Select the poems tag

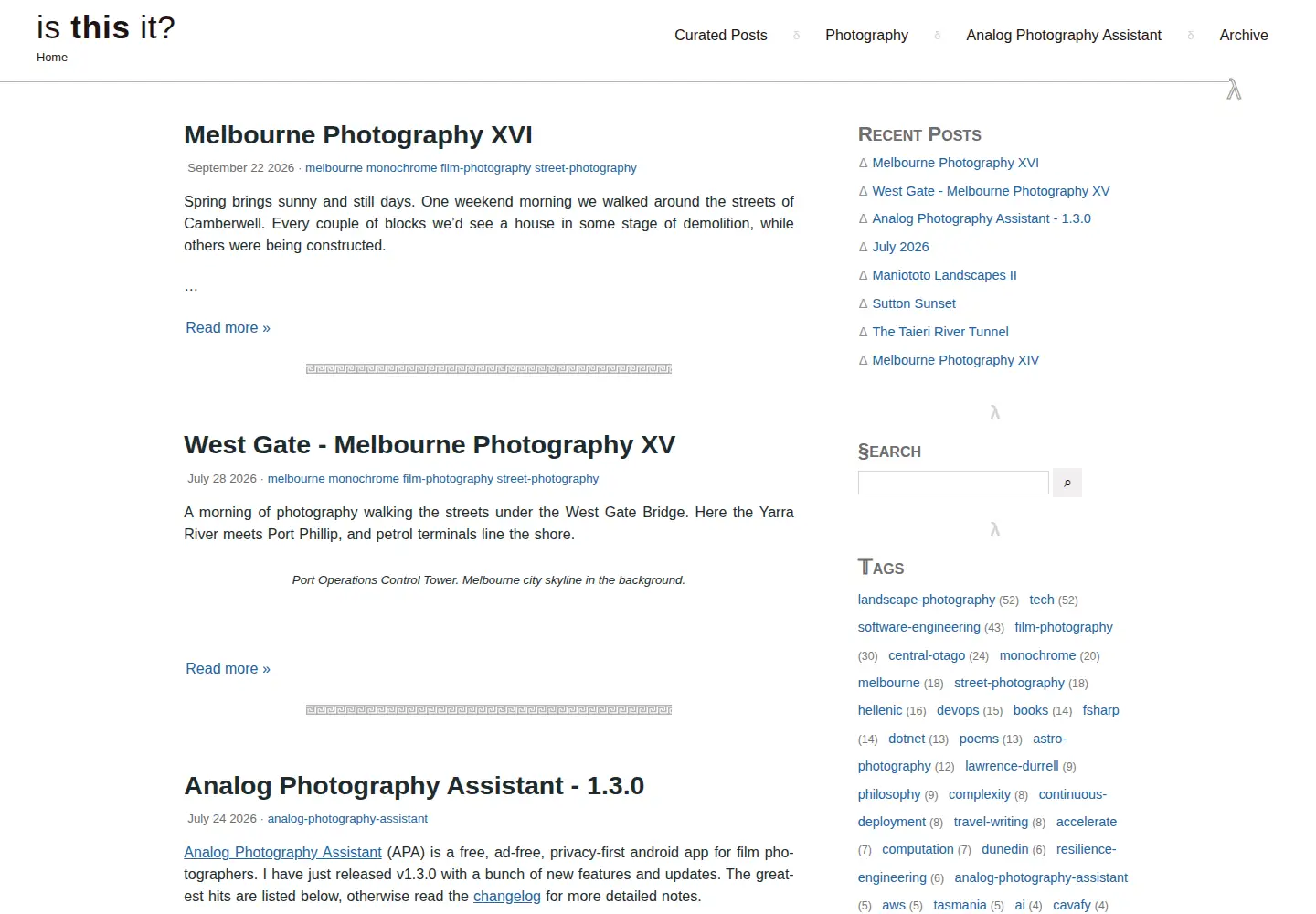tap(979, 739)
